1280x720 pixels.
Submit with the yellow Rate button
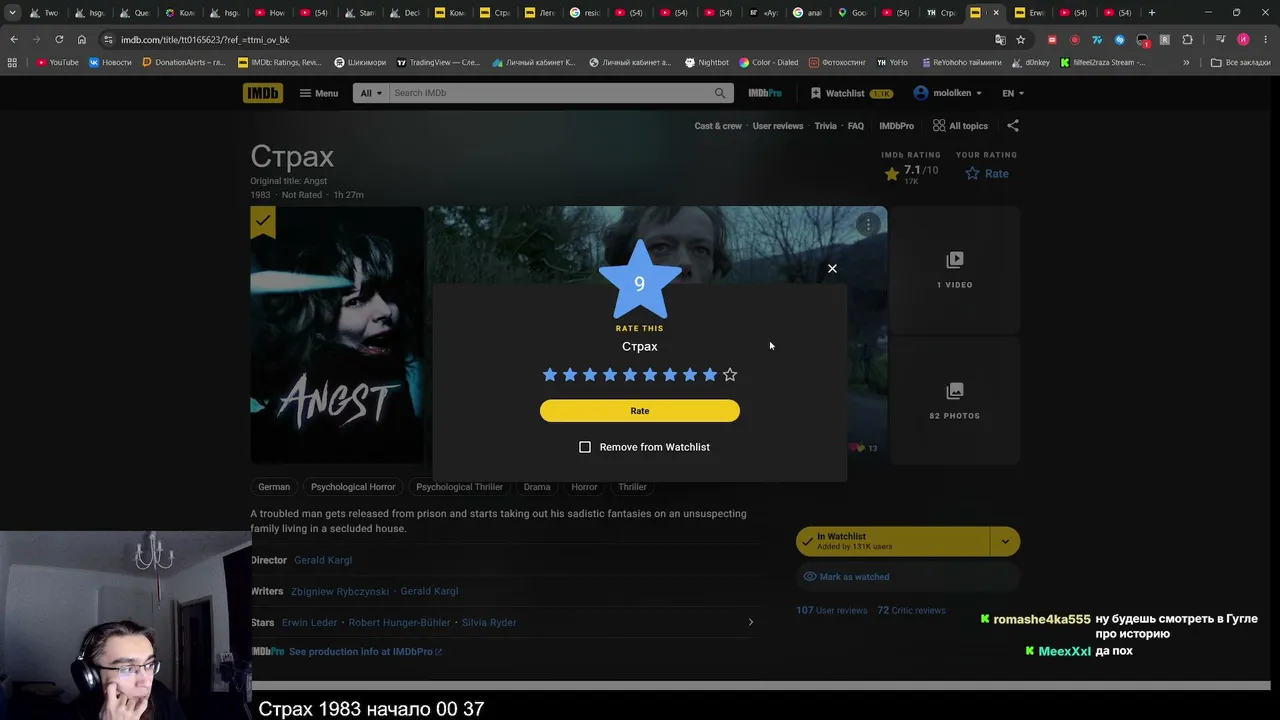coord(640,411)
